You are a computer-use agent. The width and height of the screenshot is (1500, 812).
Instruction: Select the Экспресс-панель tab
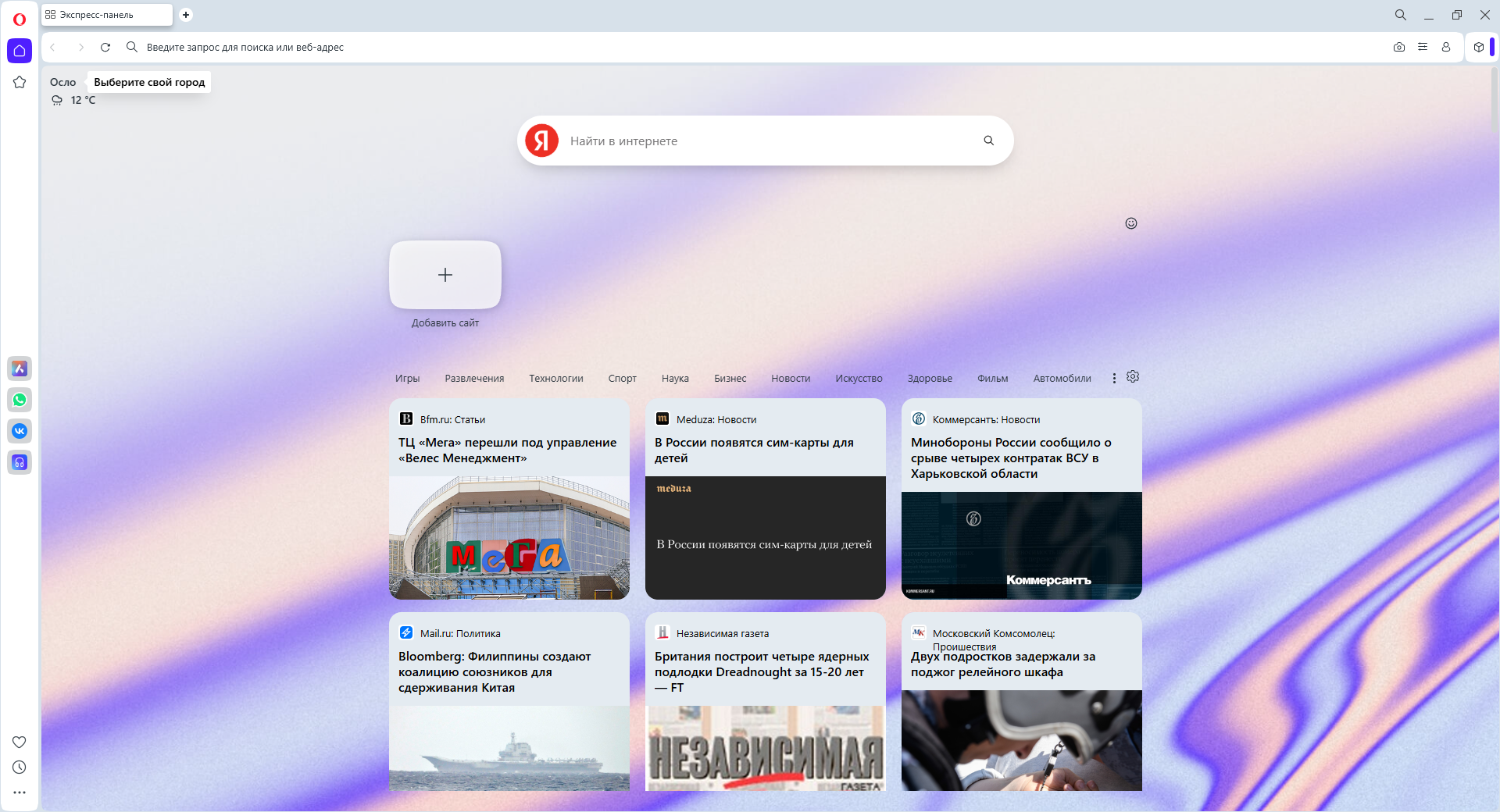pyautogui.click(x=107, y=15)
